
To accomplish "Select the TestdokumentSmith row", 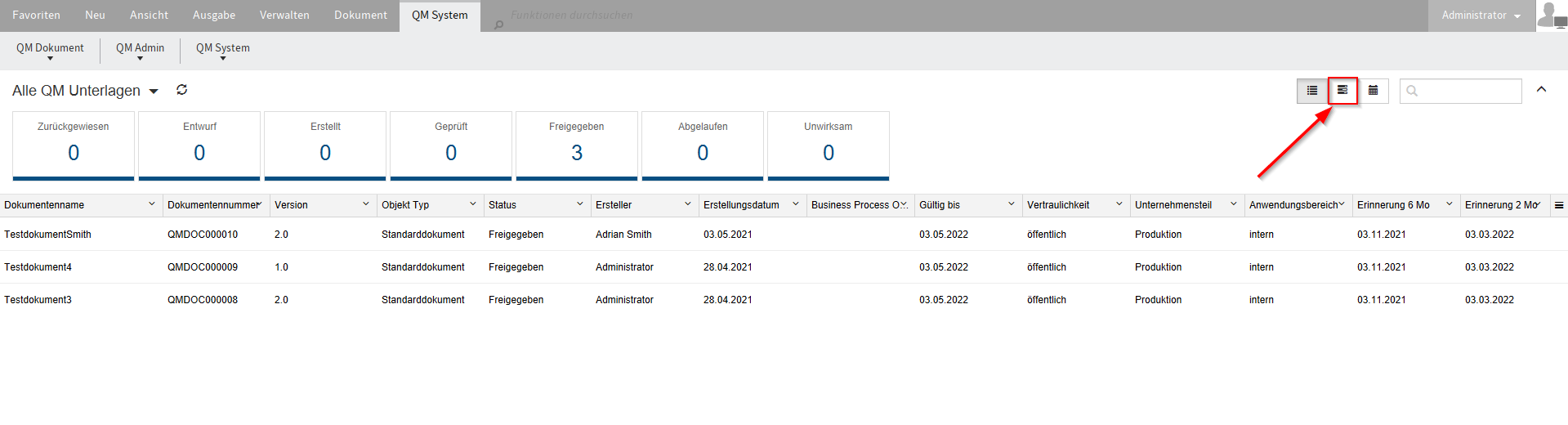I will point(48,235).
